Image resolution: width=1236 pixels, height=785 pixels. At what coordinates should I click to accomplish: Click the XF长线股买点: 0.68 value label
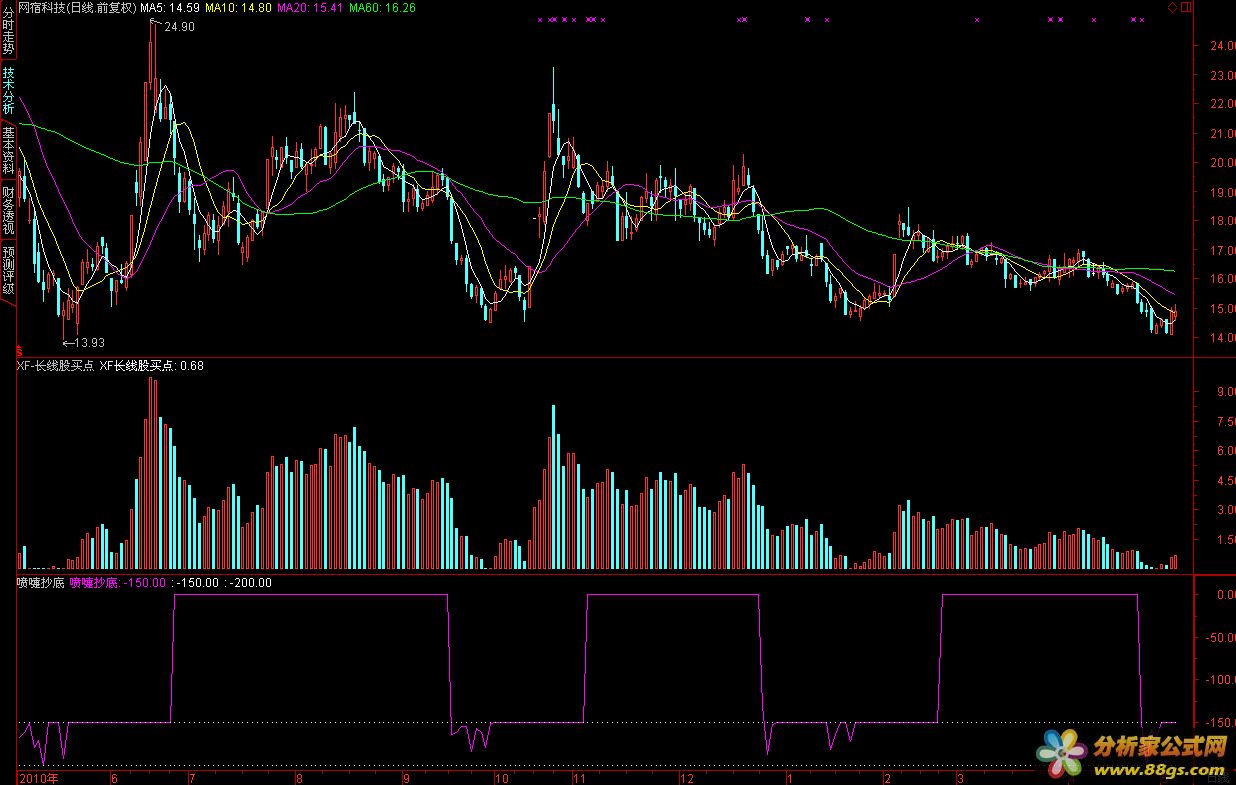pyautogui.click(x=151, y=366)
